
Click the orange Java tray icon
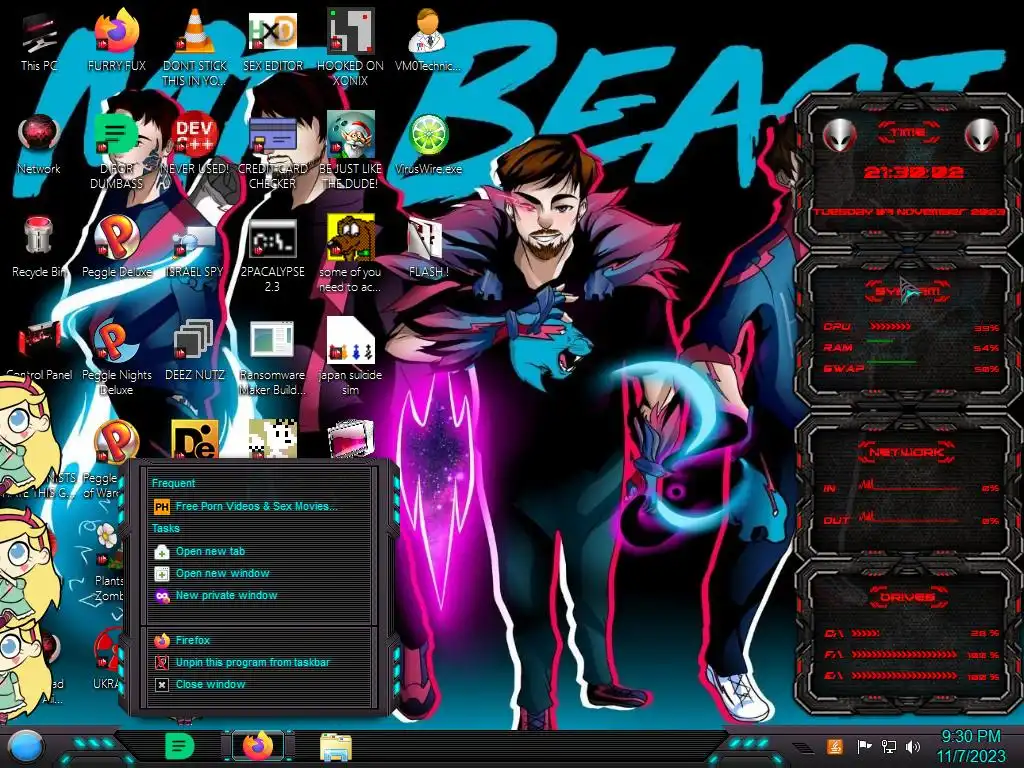coord(835,746)
